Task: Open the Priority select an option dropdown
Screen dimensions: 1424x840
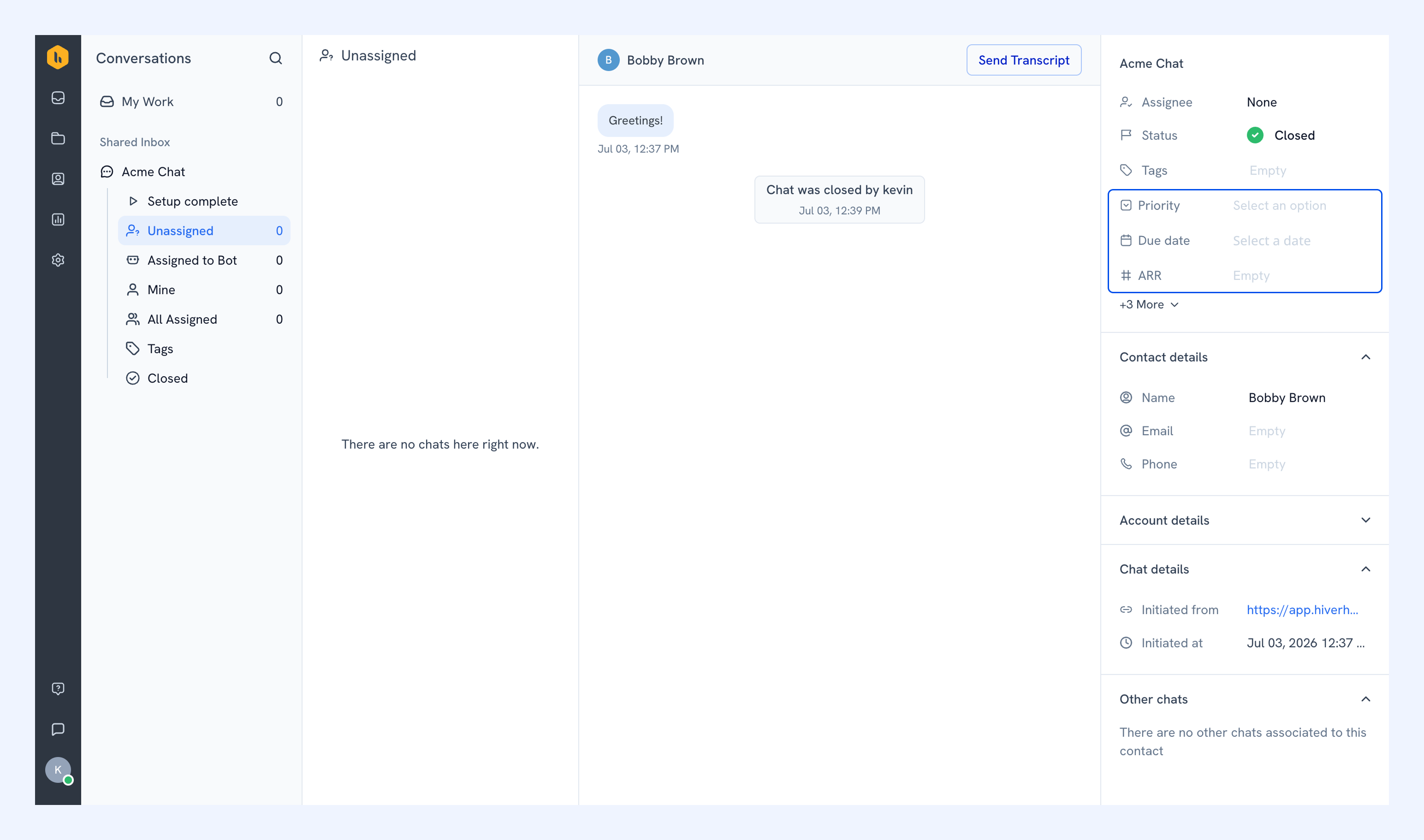Action: point(1279,206)
